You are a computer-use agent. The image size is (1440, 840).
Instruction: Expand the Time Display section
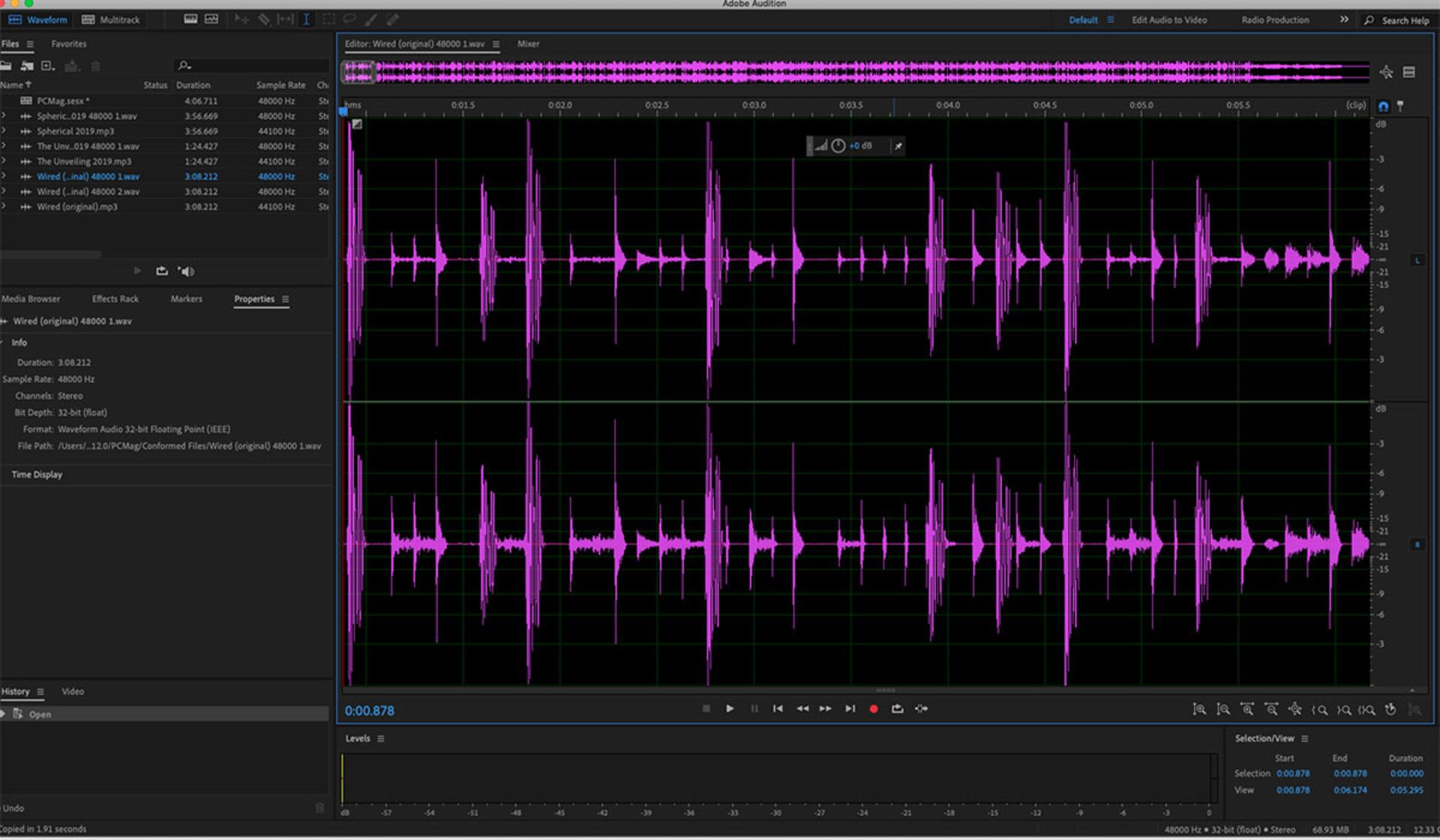pyautogui.click(x=37, y=475)
